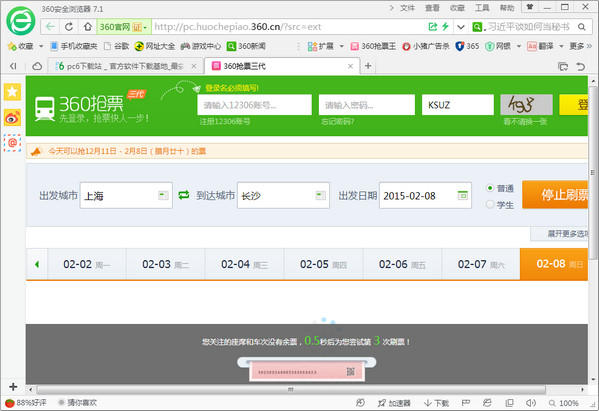This screenshot has width=599, height=411.
Task: Click the captcha image to refresh
Action: pos(526,105)
